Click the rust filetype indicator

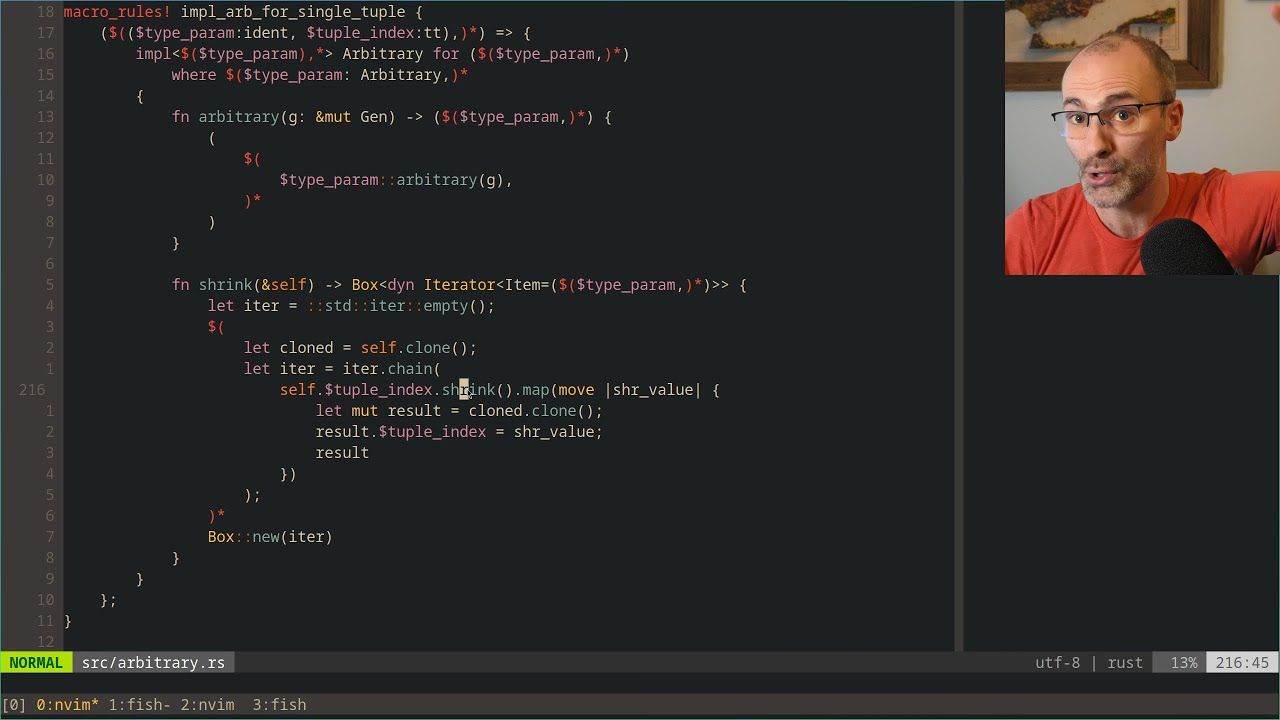(x=1125, y=663)
